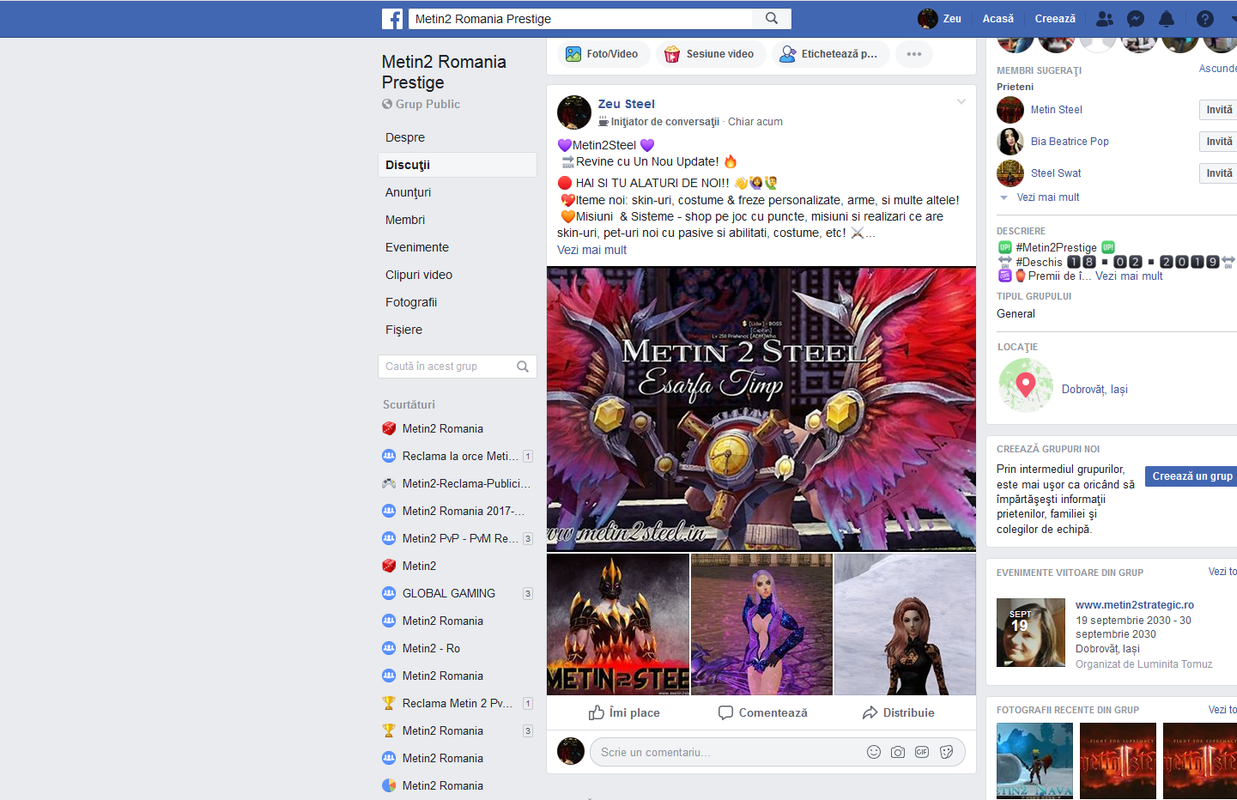Open quick help question mark icon
This screenshot has height=800, width=1237.
(1205, 19)
